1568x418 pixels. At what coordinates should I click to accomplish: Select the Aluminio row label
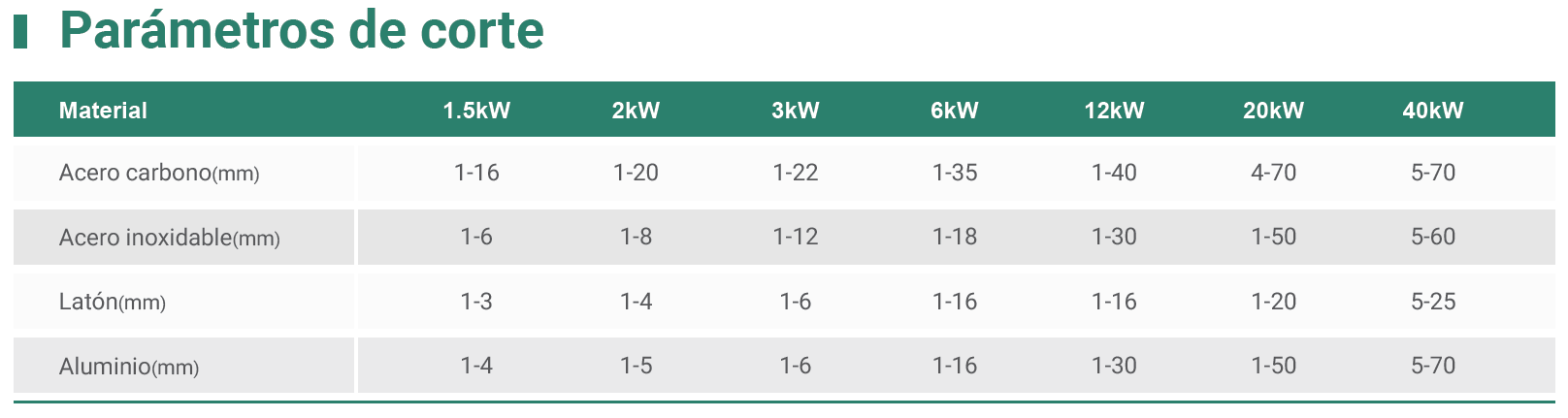129,367
